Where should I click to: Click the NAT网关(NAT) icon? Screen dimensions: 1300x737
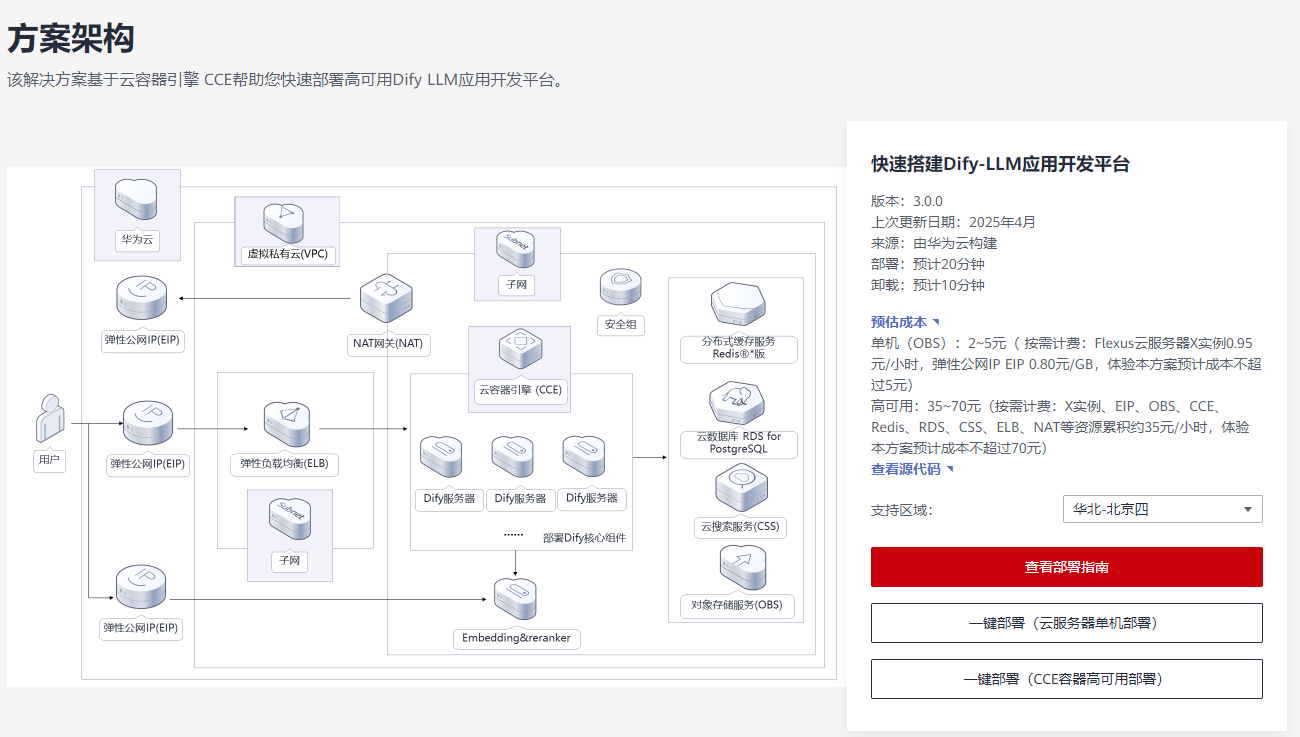point(386,299)
